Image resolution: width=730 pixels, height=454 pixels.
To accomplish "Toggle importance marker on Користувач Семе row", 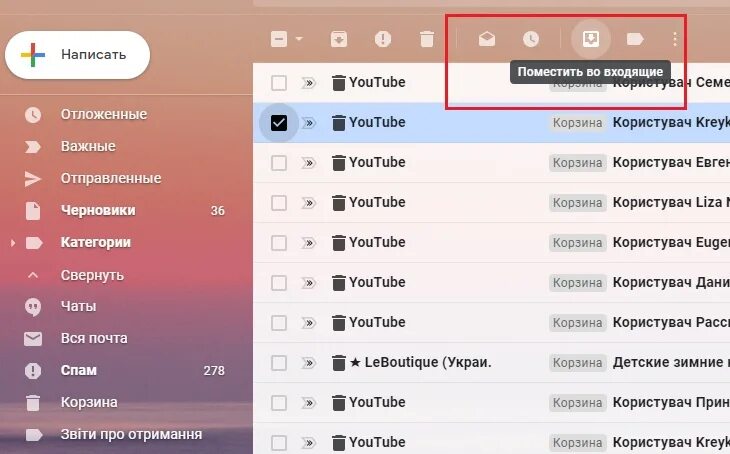I will (308, 83).
